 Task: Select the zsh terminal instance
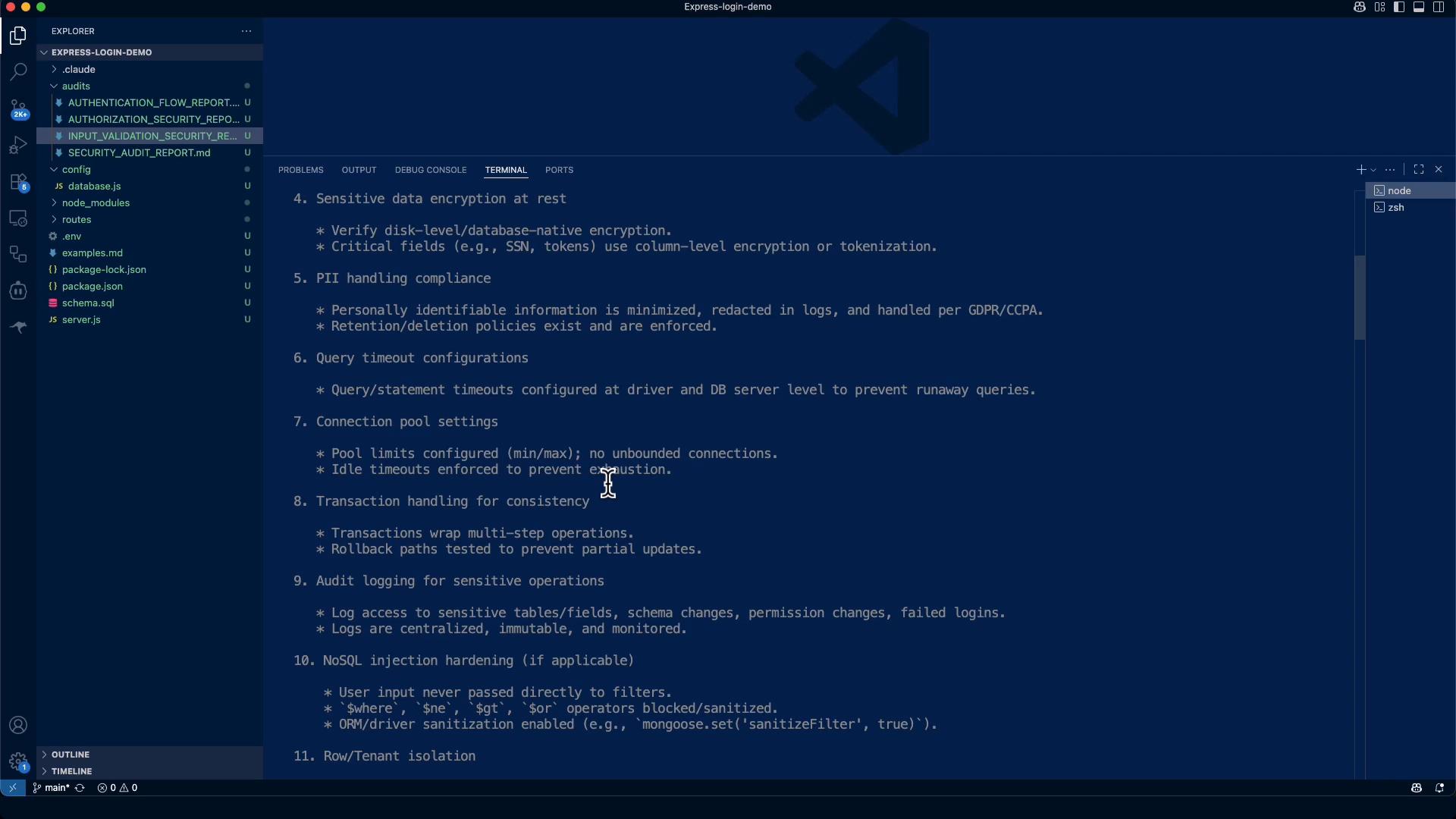point(1410,207)
